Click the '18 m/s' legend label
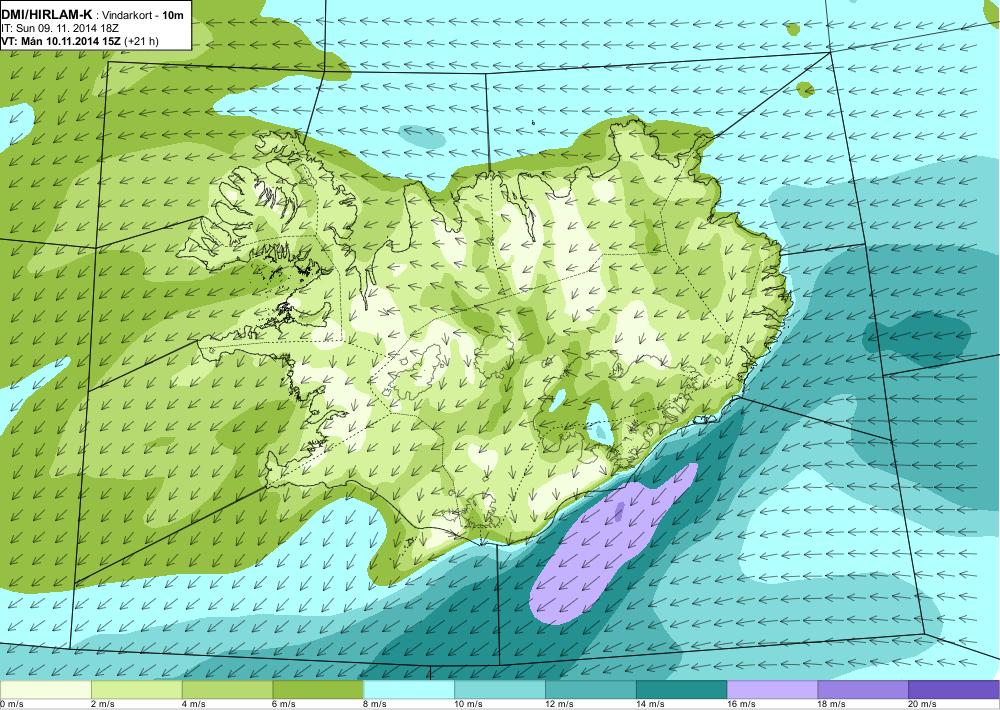Image resolution: width=1000 pixels, height=710 pixels. tap(830, 704)
